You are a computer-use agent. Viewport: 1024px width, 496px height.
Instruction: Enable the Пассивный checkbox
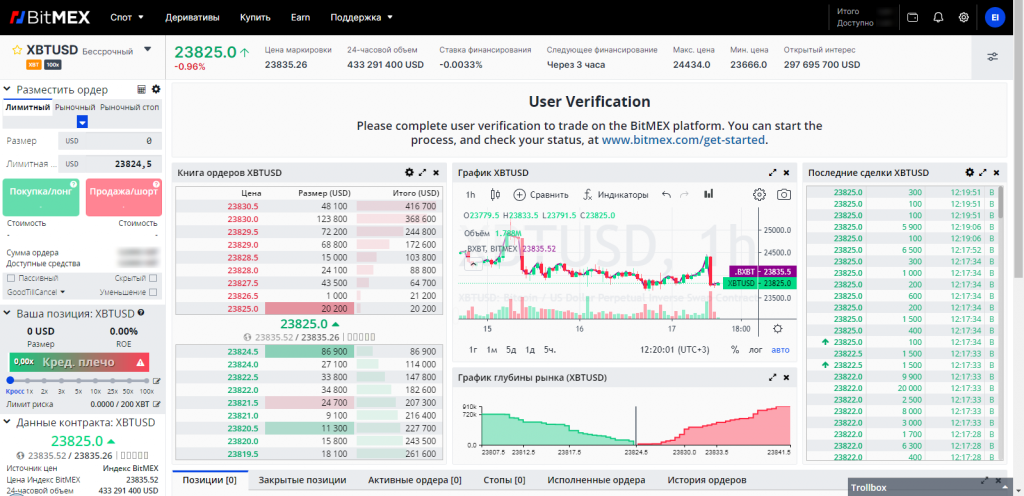[x=10, y=278]
